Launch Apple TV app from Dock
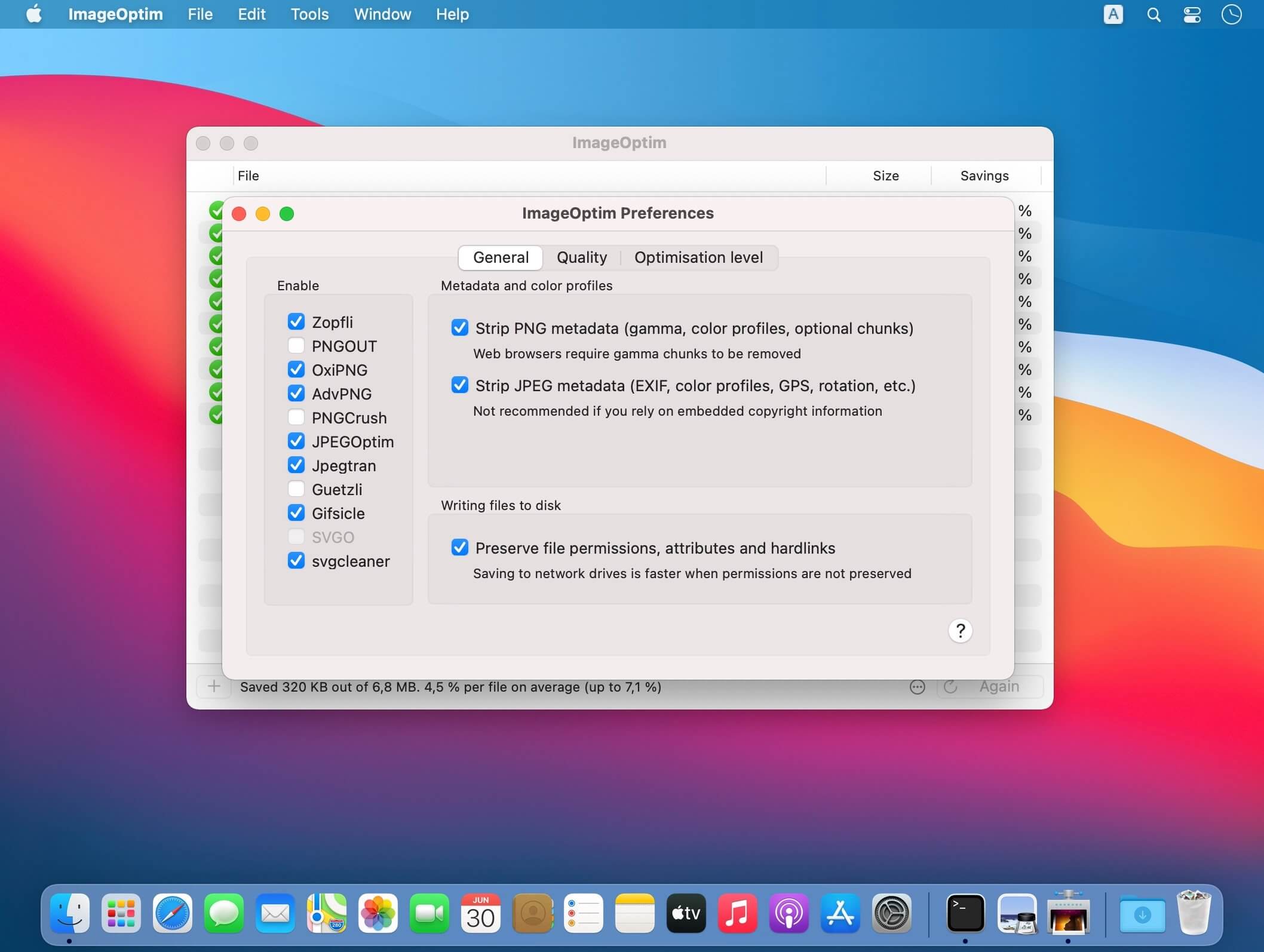The width and height of the screenshot is (1264, 952). pyautogui.click(x=686, y=913)
